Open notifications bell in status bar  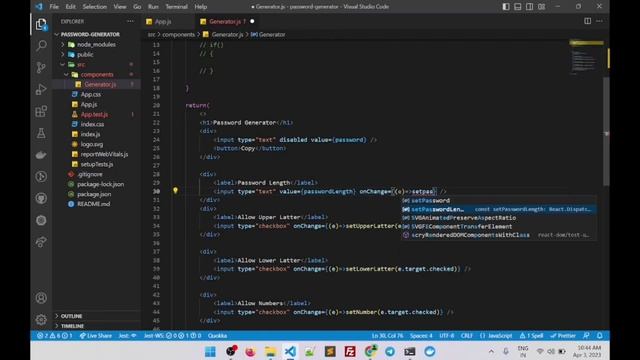coord(600,336)
